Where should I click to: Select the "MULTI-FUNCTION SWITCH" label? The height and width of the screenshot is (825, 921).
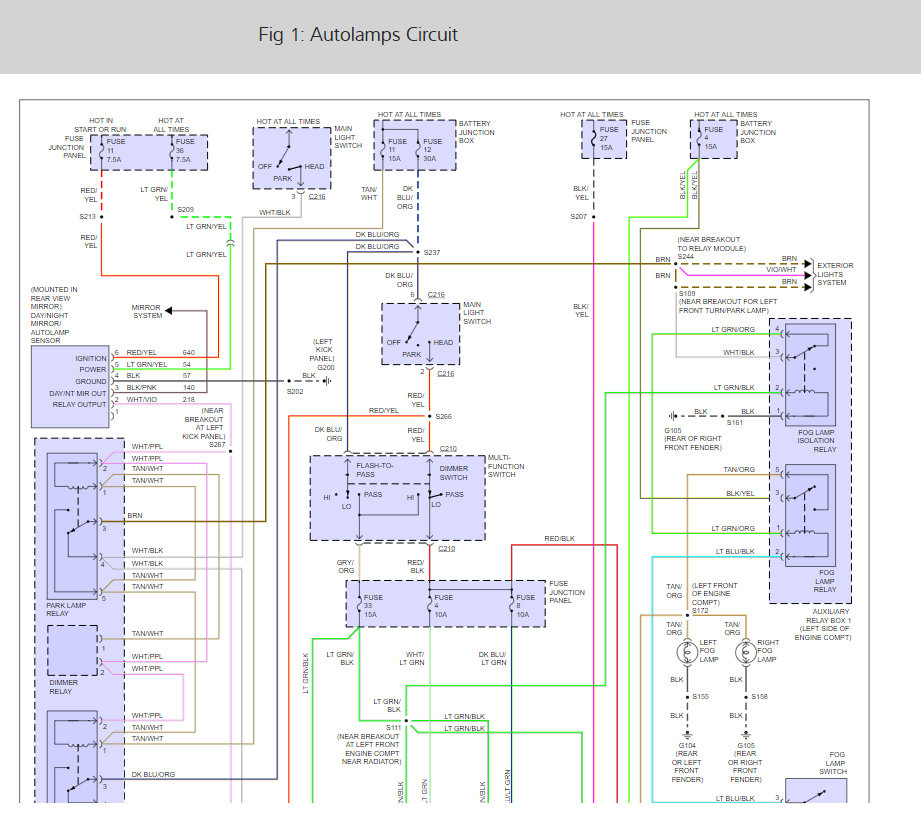(x=506, y=466)
